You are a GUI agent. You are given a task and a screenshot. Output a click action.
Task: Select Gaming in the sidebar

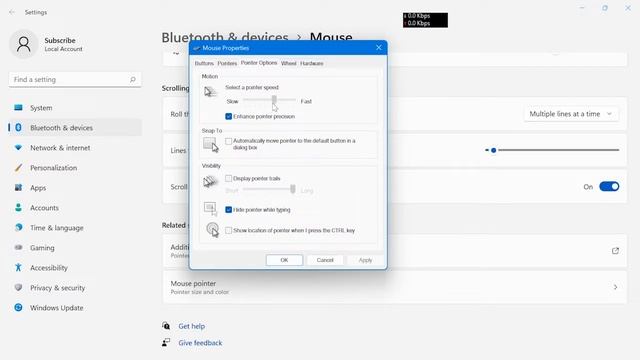[x=75, y=248]
